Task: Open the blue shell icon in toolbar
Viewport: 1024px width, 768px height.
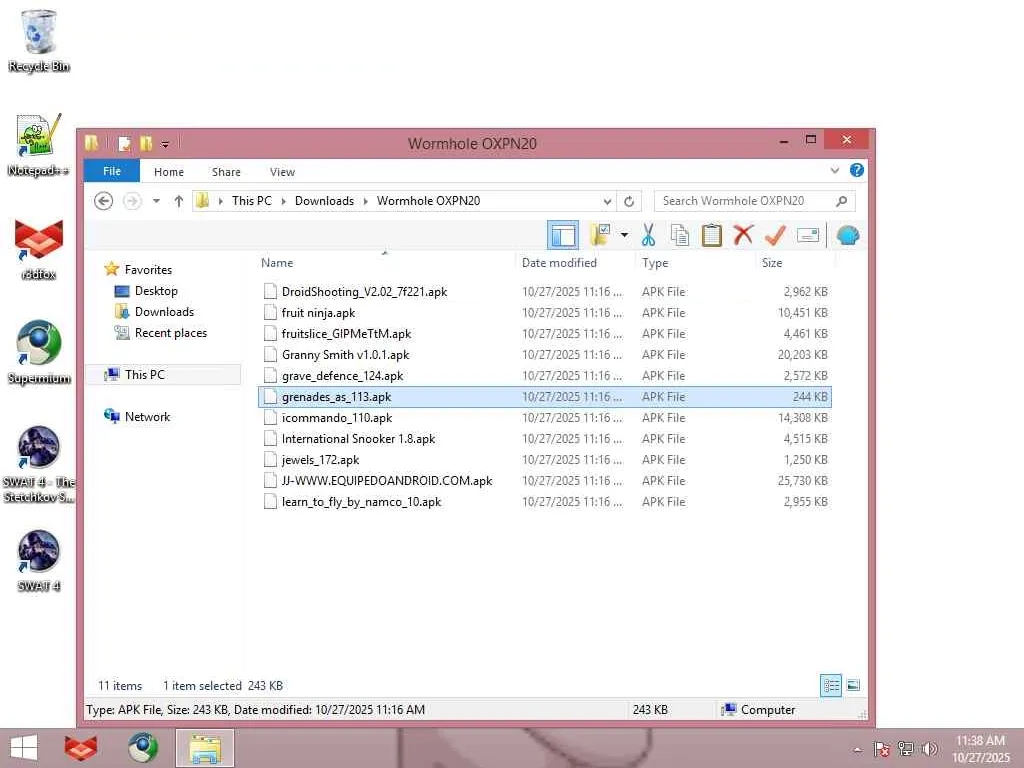Action: point(848,235)
